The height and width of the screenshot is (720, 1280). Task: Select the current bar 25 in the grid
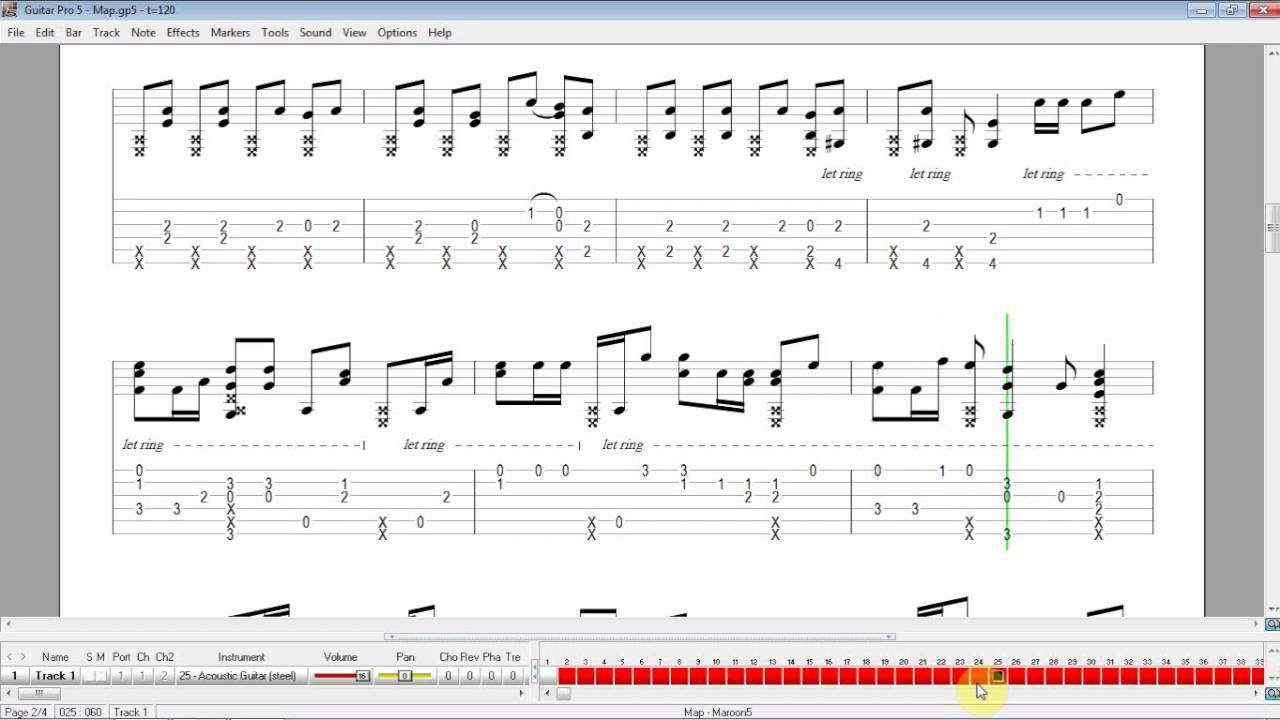point(998,676)
